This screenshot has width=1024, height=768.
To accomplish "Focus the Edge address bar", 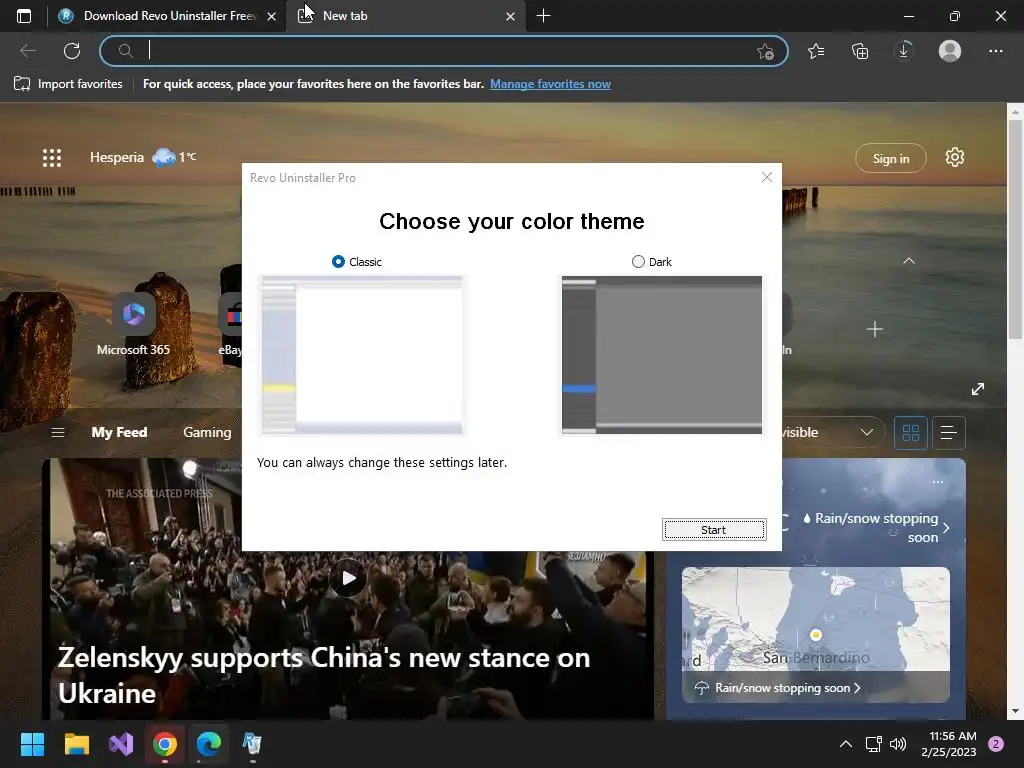I will 444,50.
